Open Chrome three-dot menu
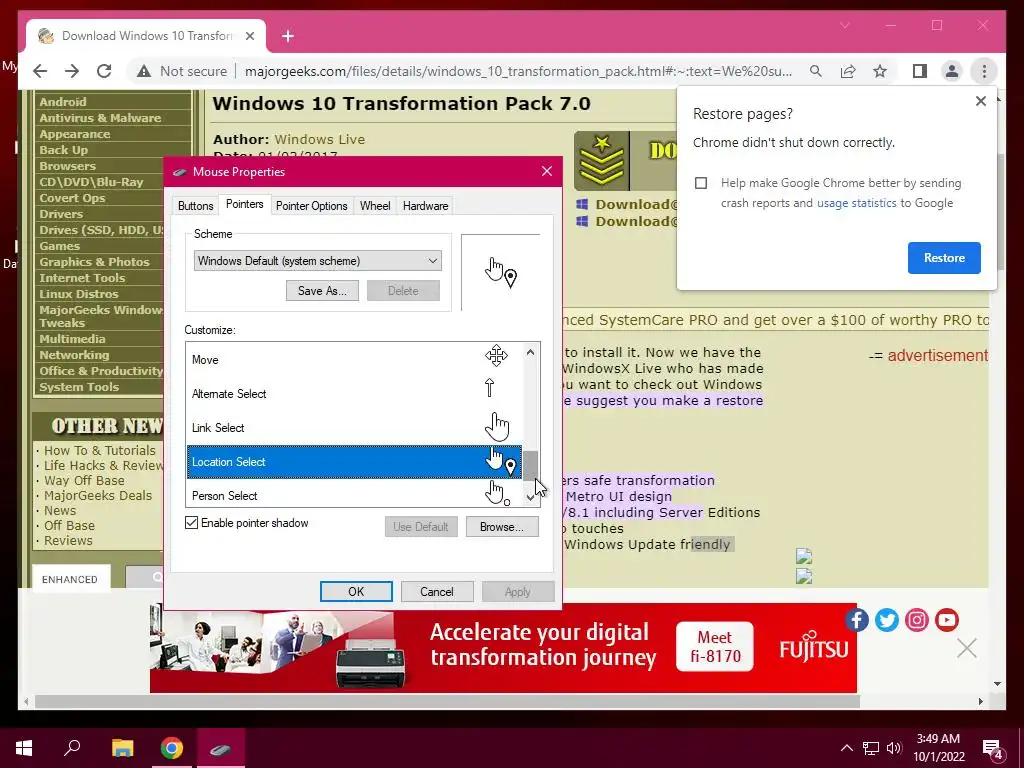The image size is (1024, 768). click(x=984, y=71)
